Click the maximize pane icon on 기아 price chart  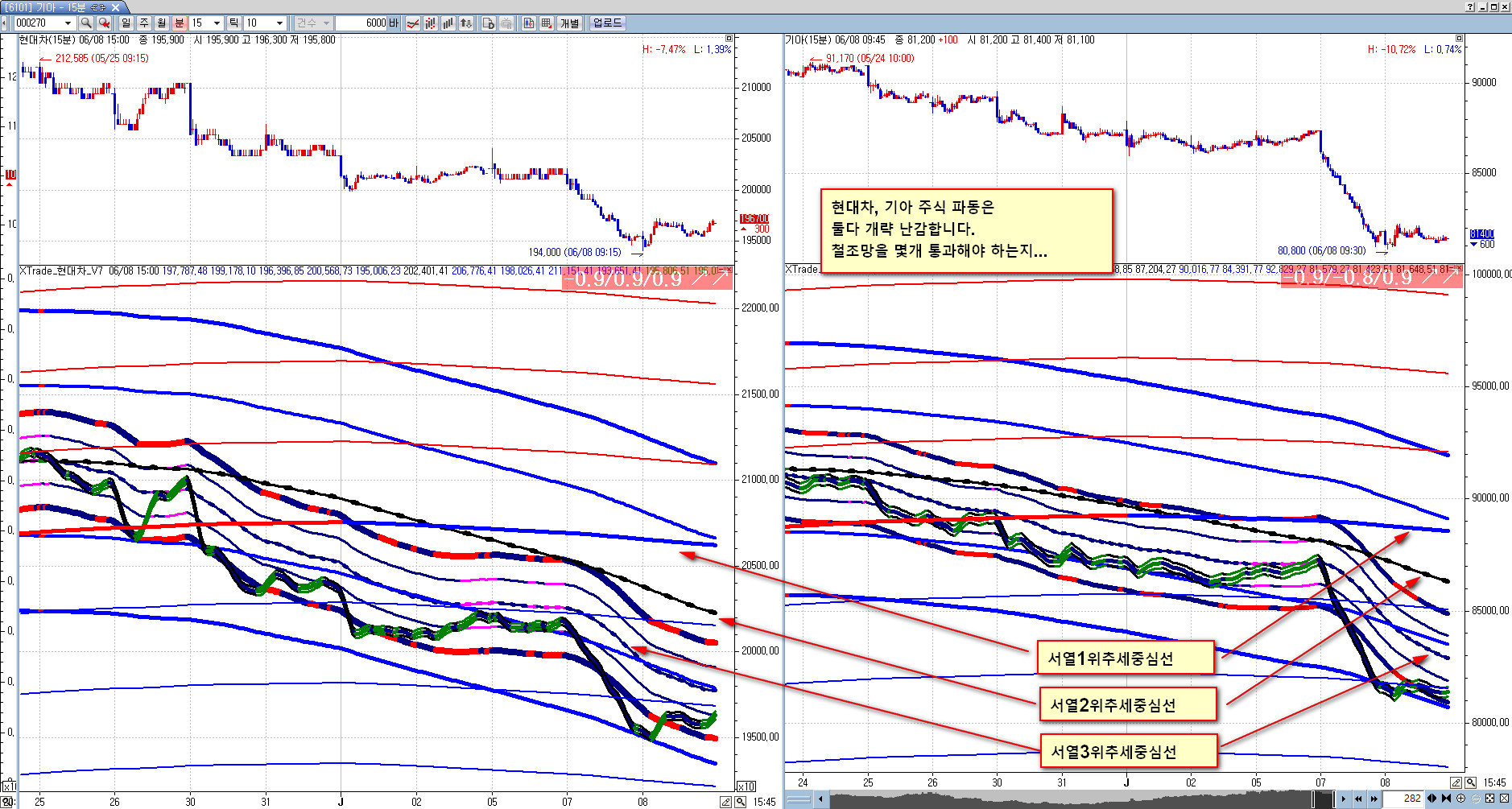[1459, 39]
